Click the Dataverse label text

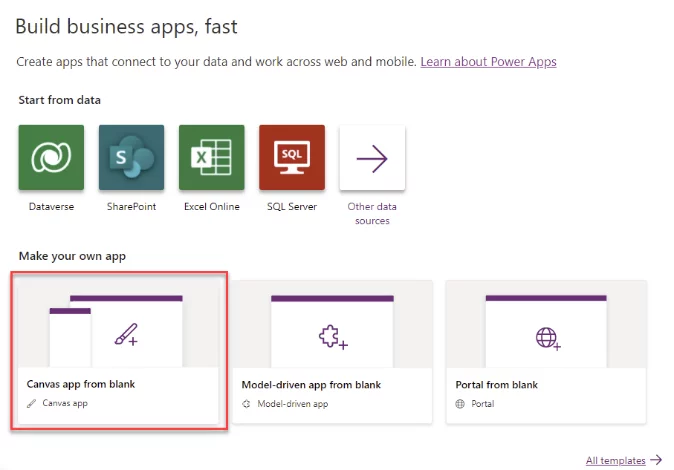(51, 207)
